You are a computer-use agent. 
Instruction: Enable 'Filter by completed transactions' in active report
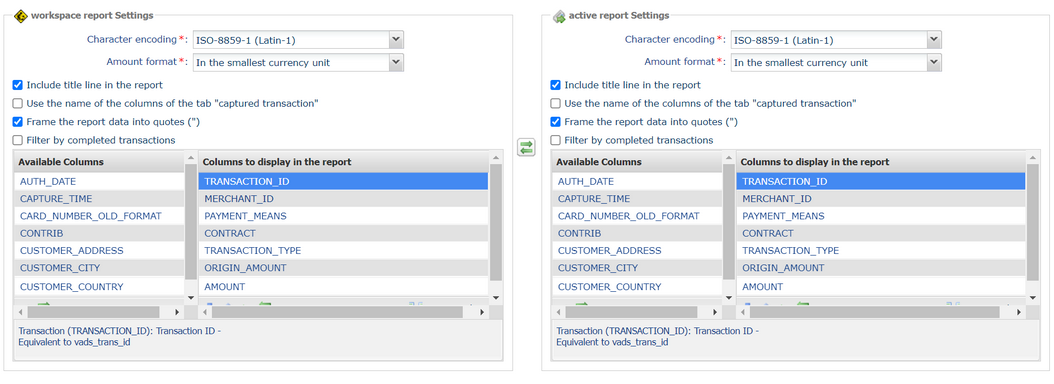555,141
